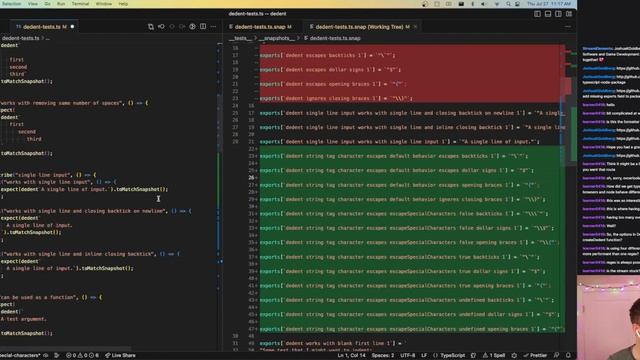This screenshot has height=360, width=640.
Task: Open the Selection menu
Action: [x=11, y=4]
